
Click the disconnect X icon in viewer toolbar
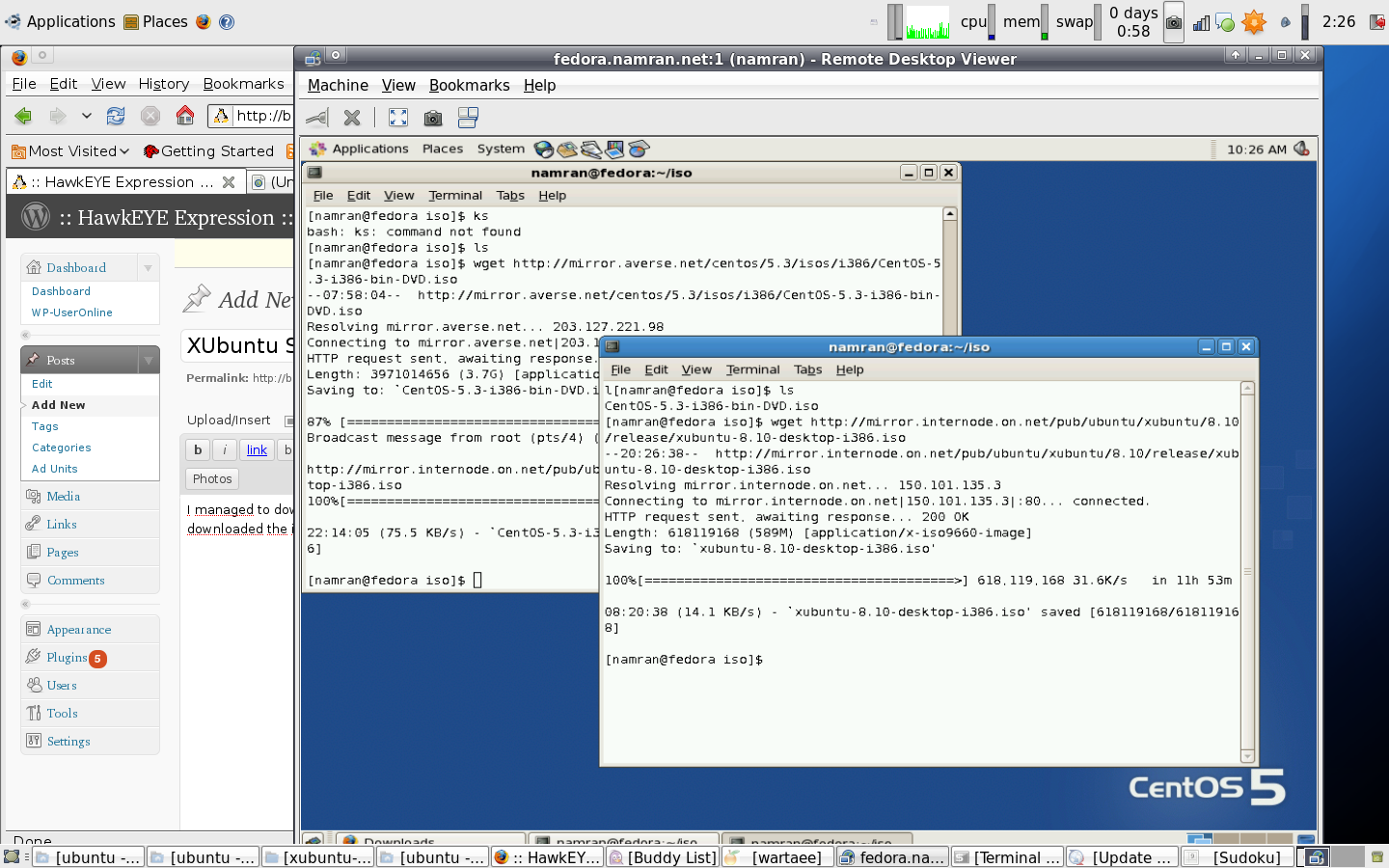click(x=352, y=118)
